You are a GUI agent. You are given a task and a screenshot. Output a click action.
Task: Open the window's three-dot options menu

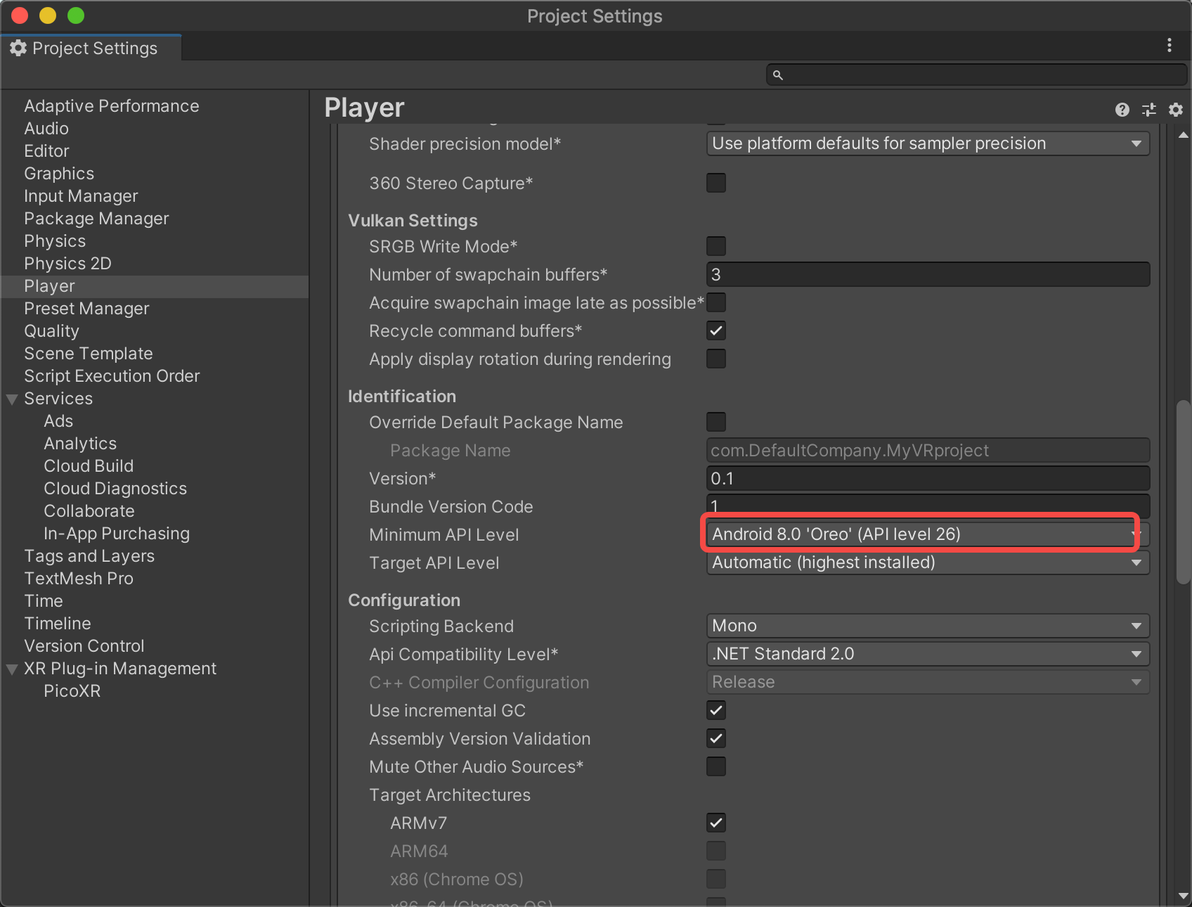pos(1169,46)
